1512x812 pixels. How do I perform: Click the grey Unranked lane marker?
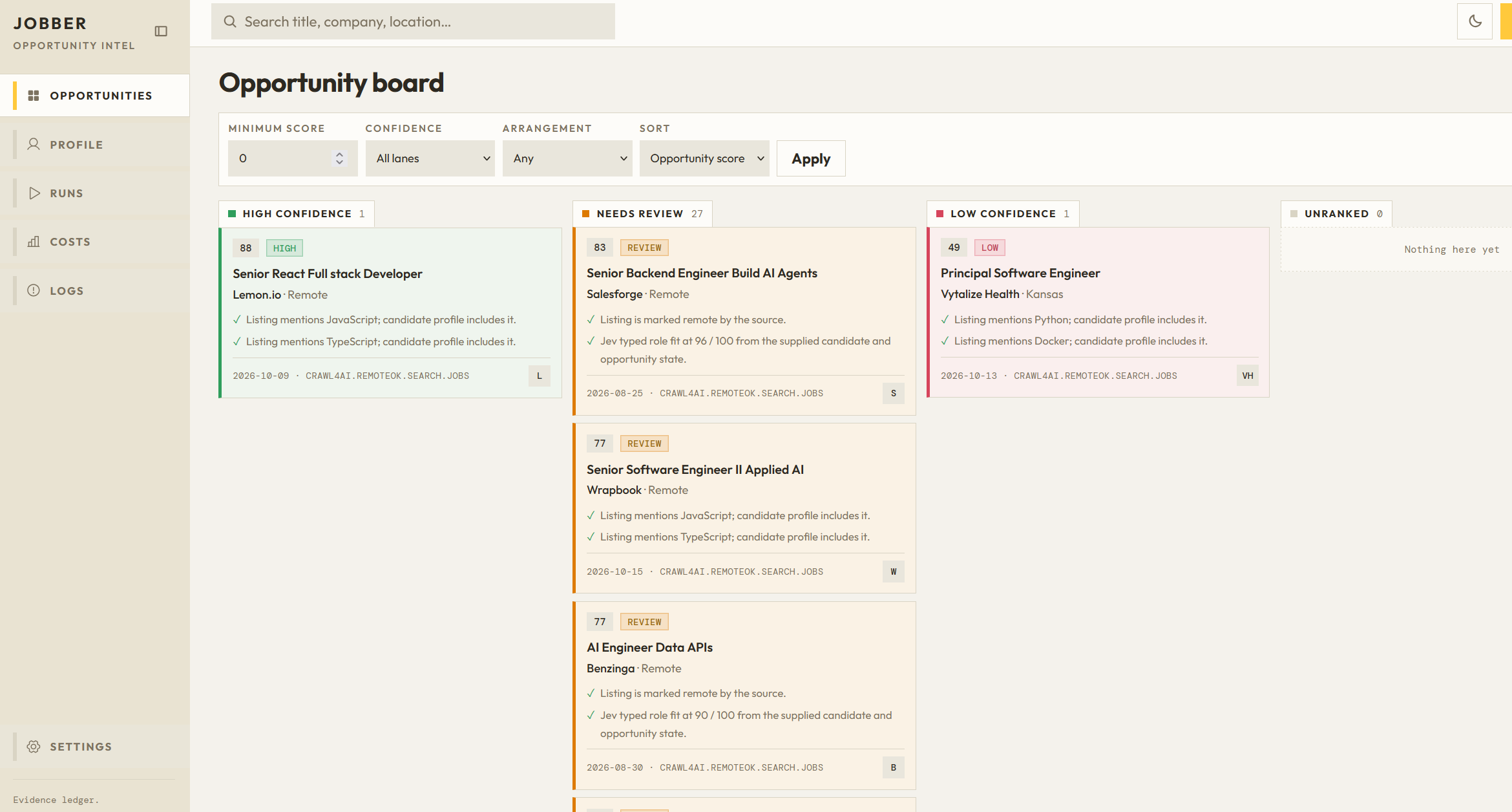tap(1294, 214)
